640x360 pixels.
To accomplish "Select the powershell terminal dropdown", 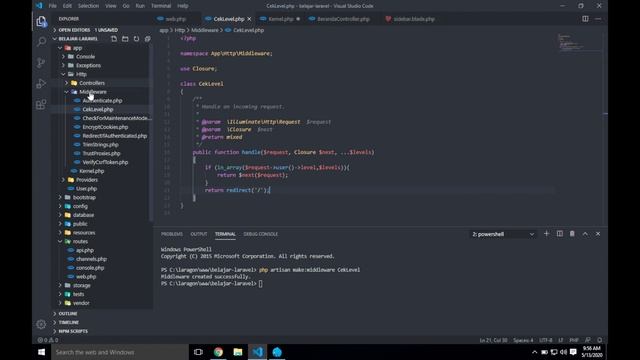I will [503, 234].
